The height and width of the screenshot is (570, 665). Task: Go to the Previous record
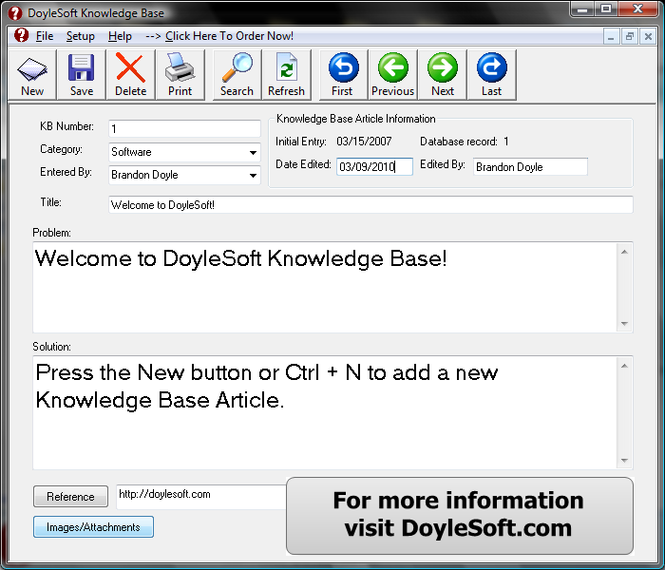393,75
